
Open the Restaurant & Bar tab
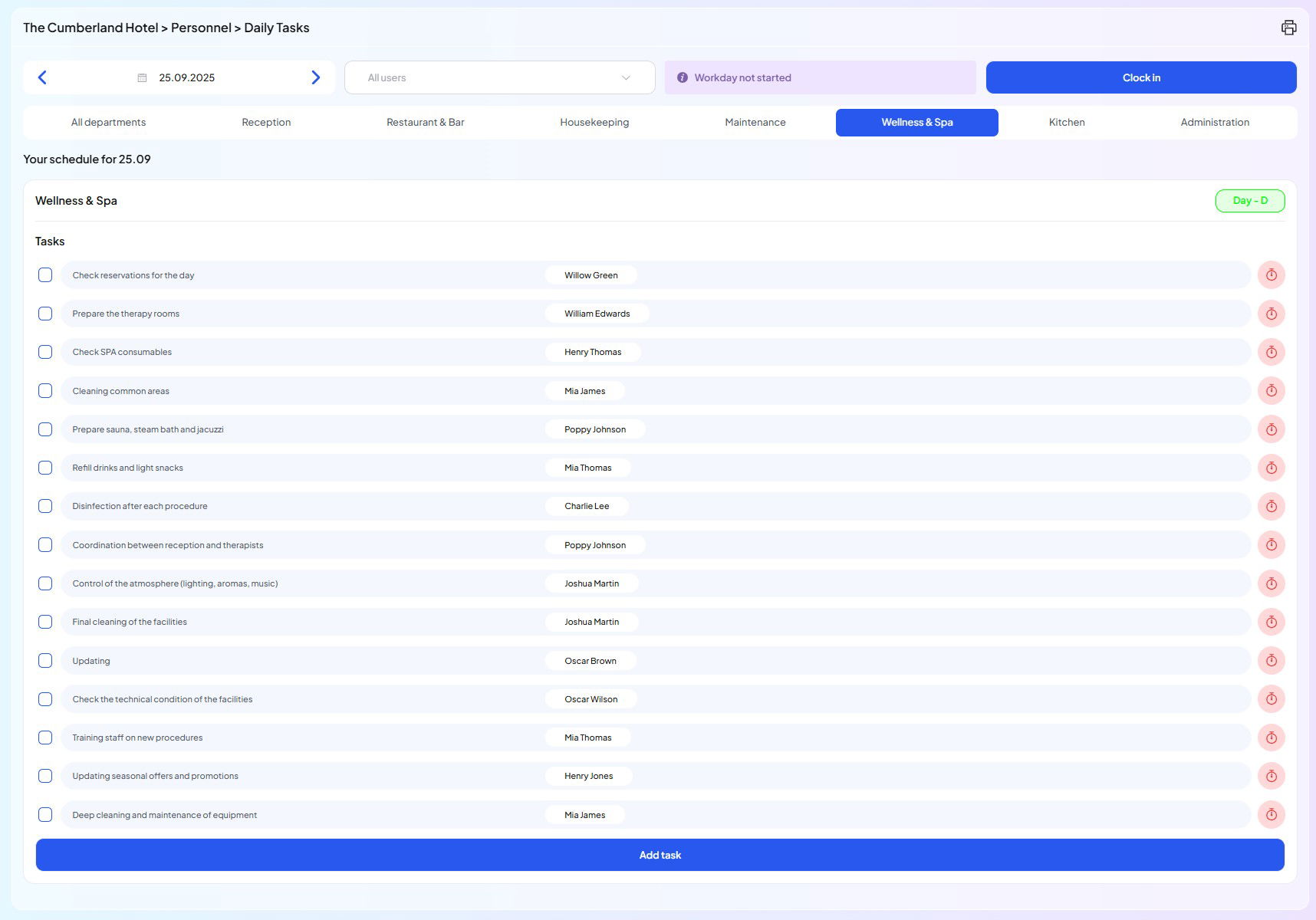425,123
